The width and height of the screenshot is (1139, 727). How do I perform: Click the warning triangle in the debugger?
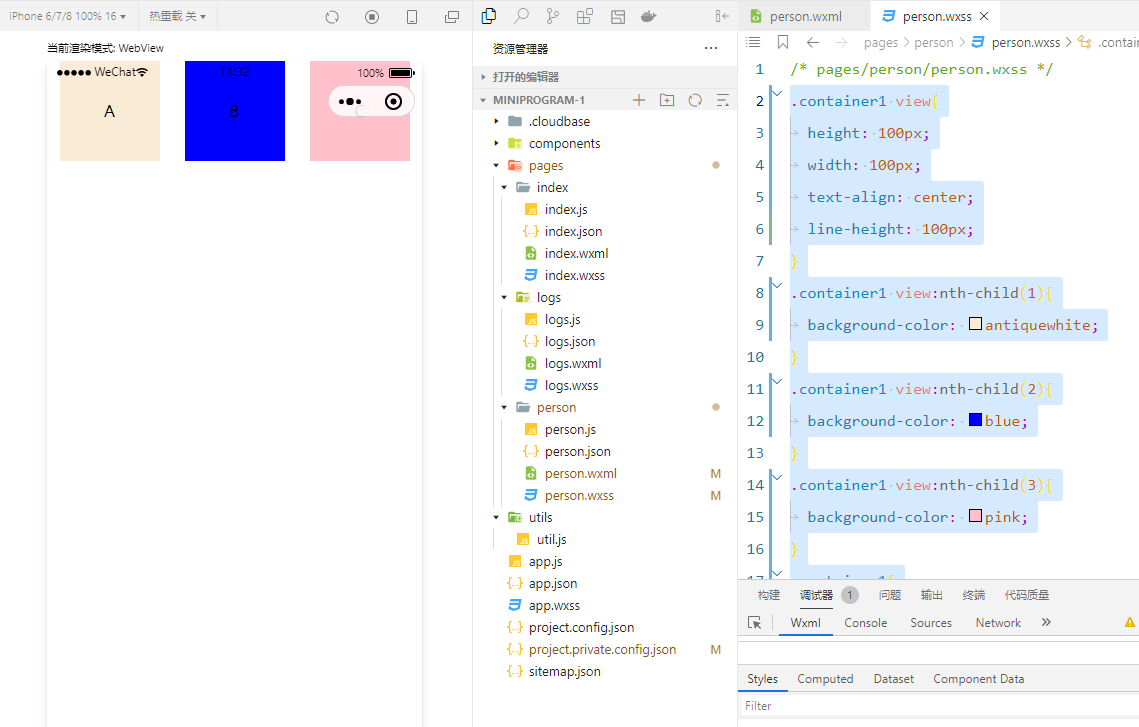point(1130,622)
